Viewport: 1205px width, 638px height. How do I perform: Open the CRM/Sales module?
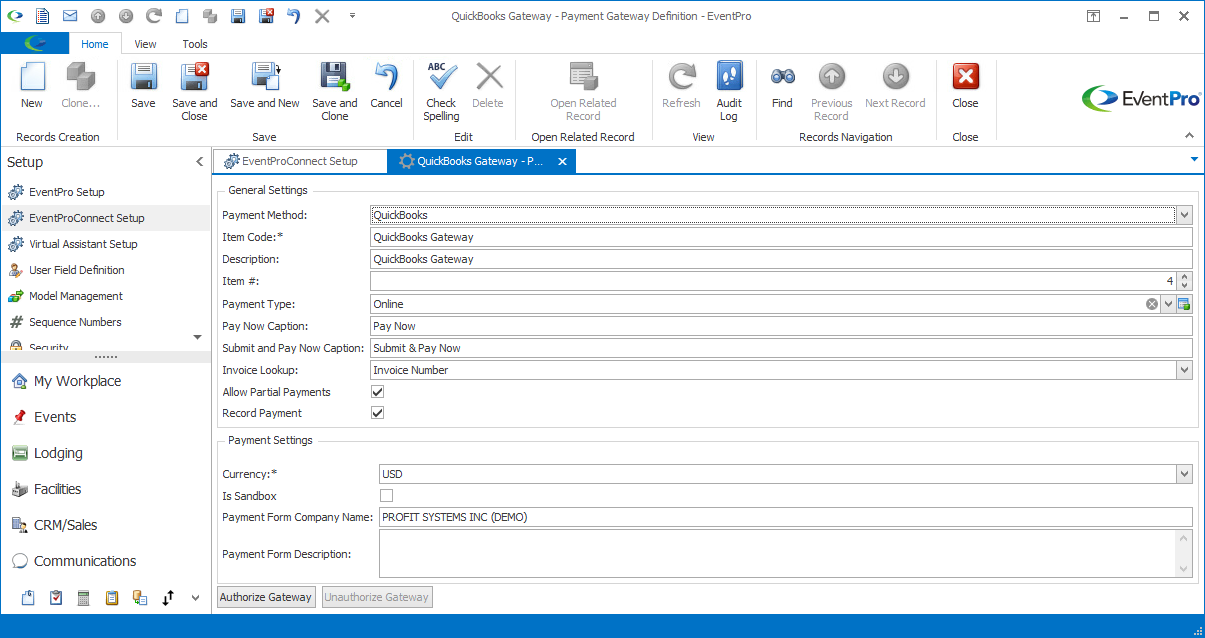coord(65,525)
